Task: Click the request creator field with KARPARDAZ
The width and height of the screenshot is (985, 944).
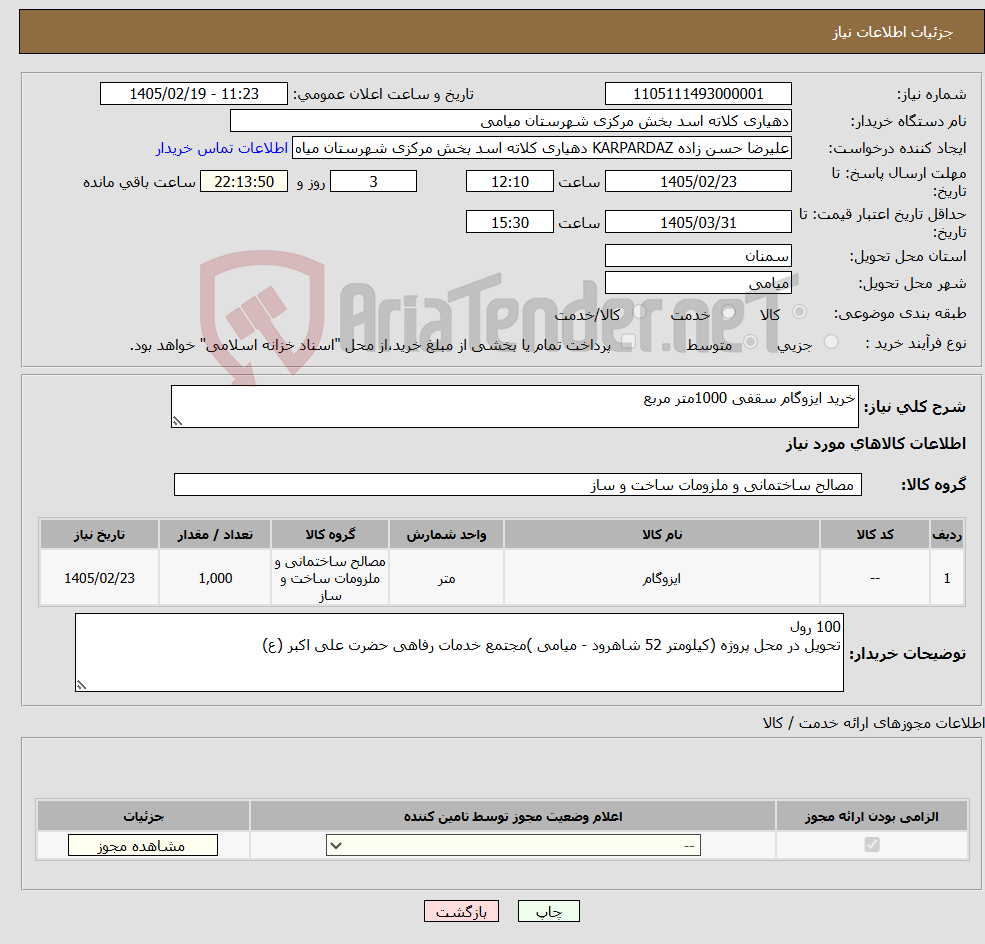Action: coord(541,148)
